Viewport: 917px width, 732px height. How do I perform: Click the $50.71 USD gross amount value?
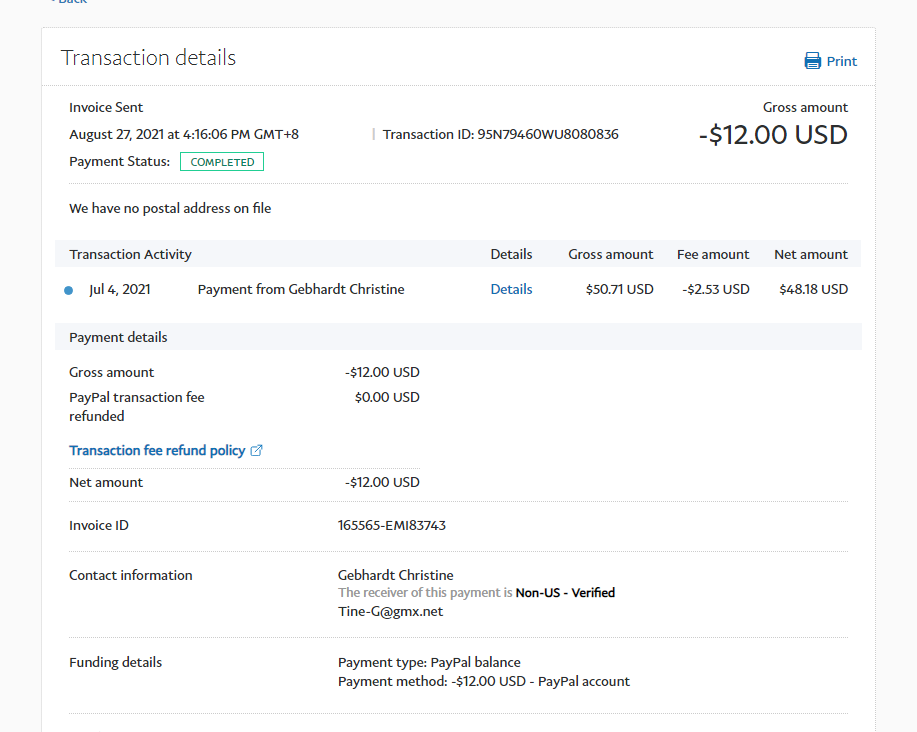pos(619,289)
